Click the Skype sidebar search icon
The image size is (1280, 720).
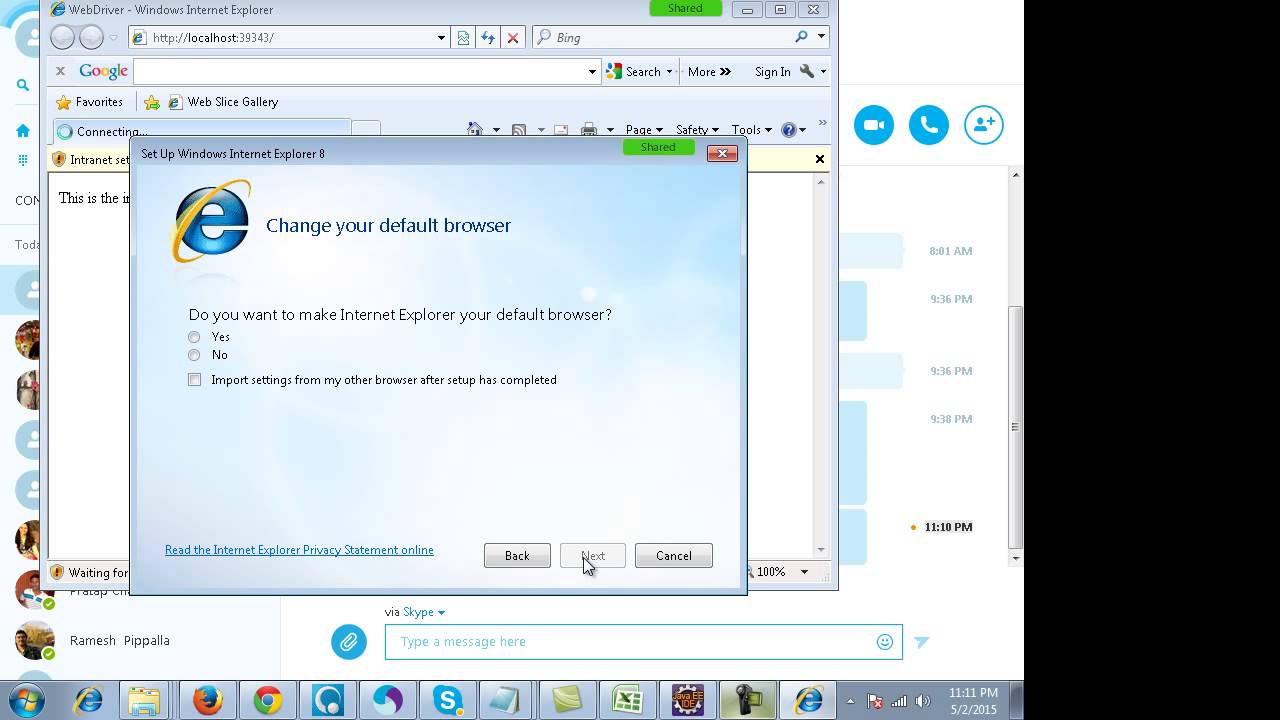[23, 85]
